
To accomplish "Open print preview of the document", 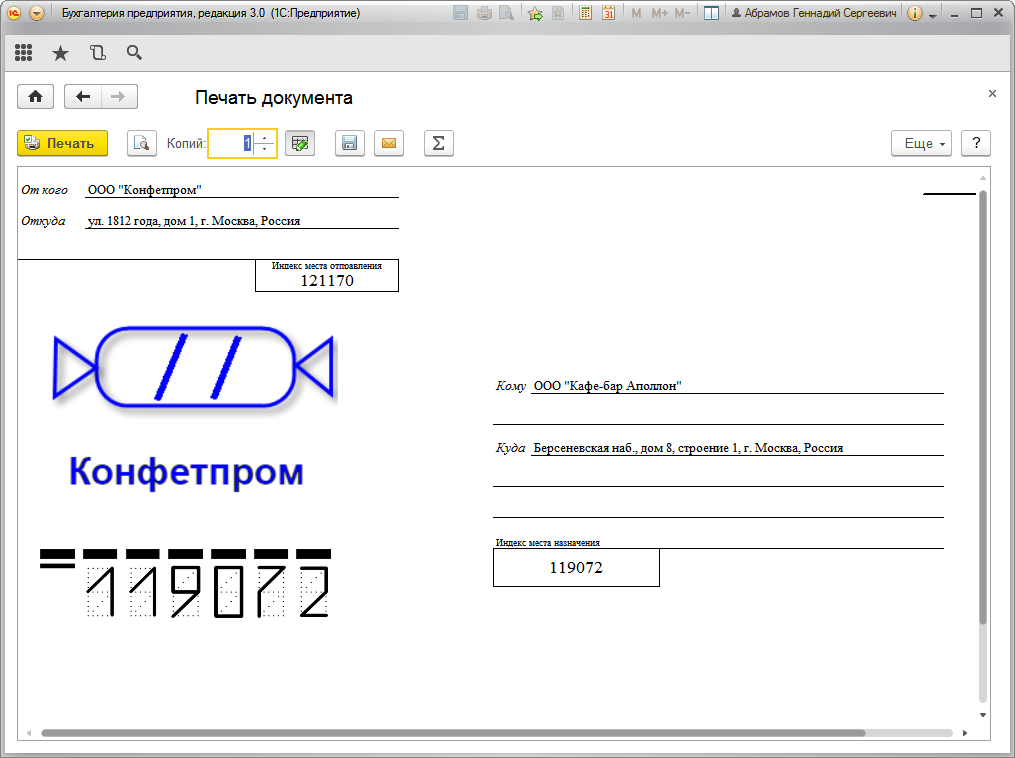I will click(141, 143).
